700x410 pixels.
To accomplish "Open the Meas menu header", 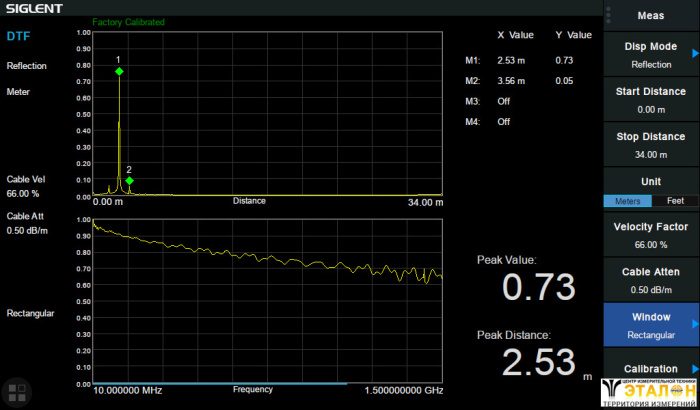I will tap(651, 15).
